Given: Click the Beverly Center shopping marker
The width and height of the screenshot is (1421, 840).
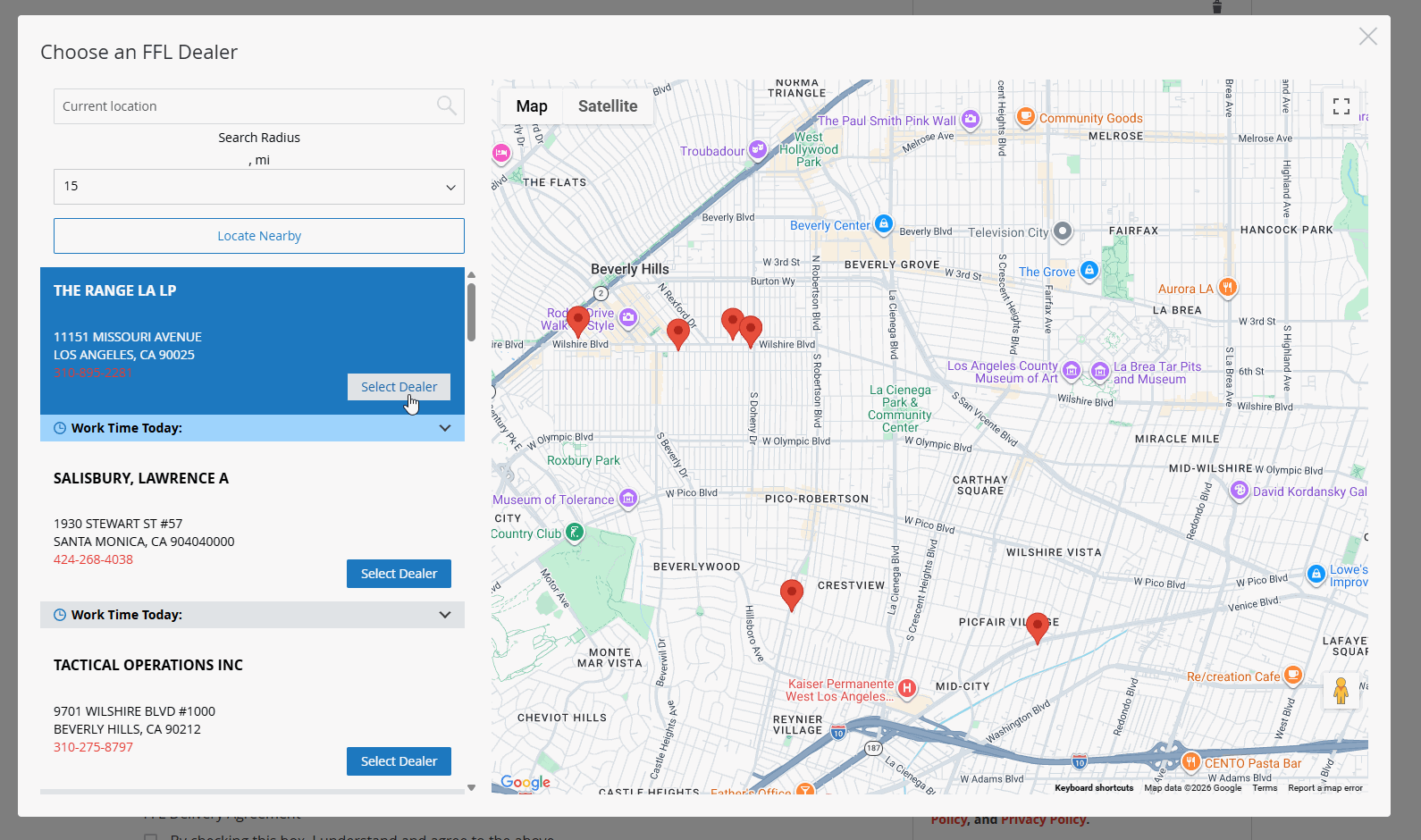Looking at the screenshot, I should click(883, 224).
